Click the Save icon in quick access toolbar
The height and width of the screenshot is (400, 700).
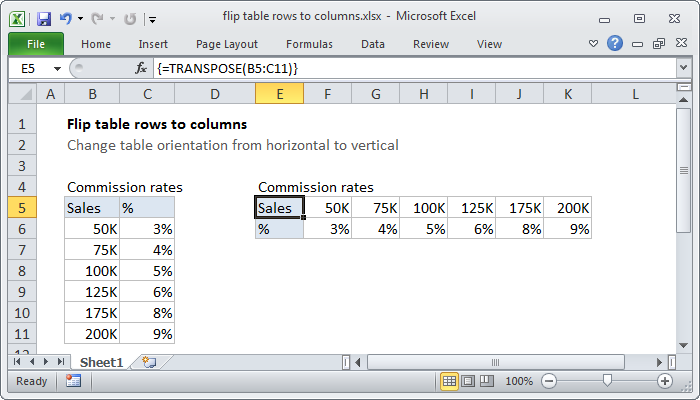[43, 18]
